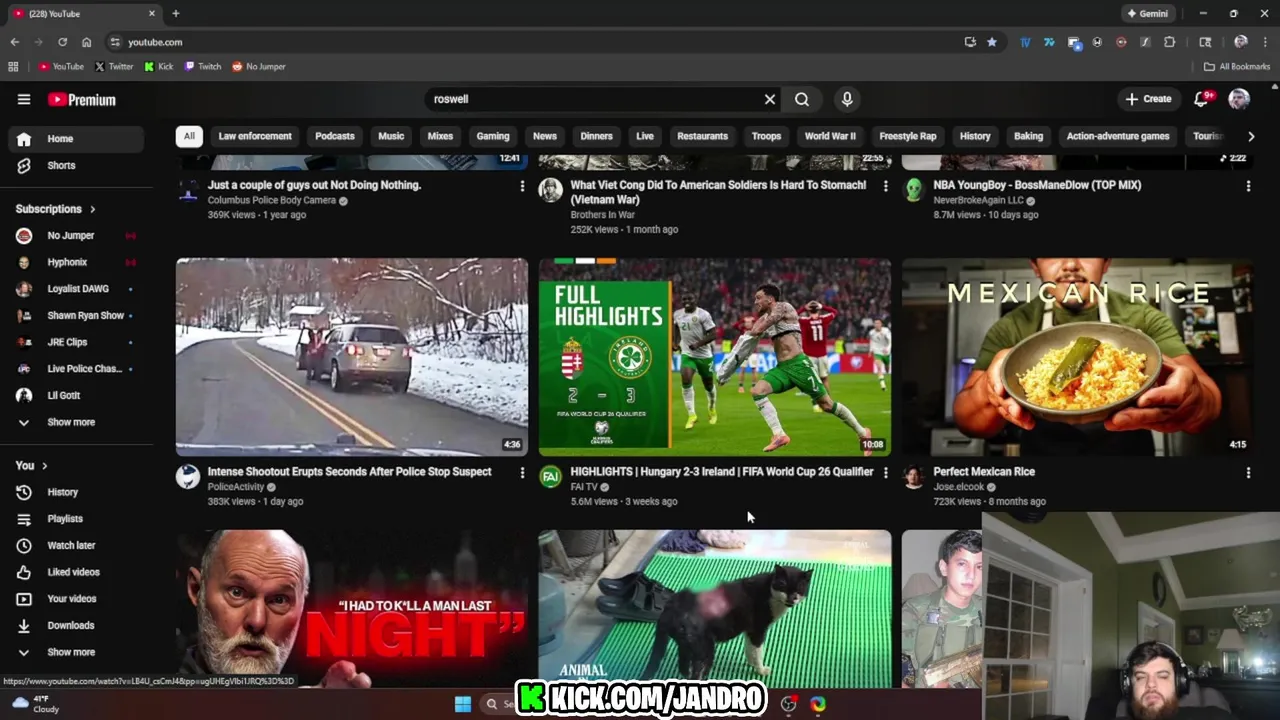Clear the search box with the X
1280x720 pixels.
770,99
